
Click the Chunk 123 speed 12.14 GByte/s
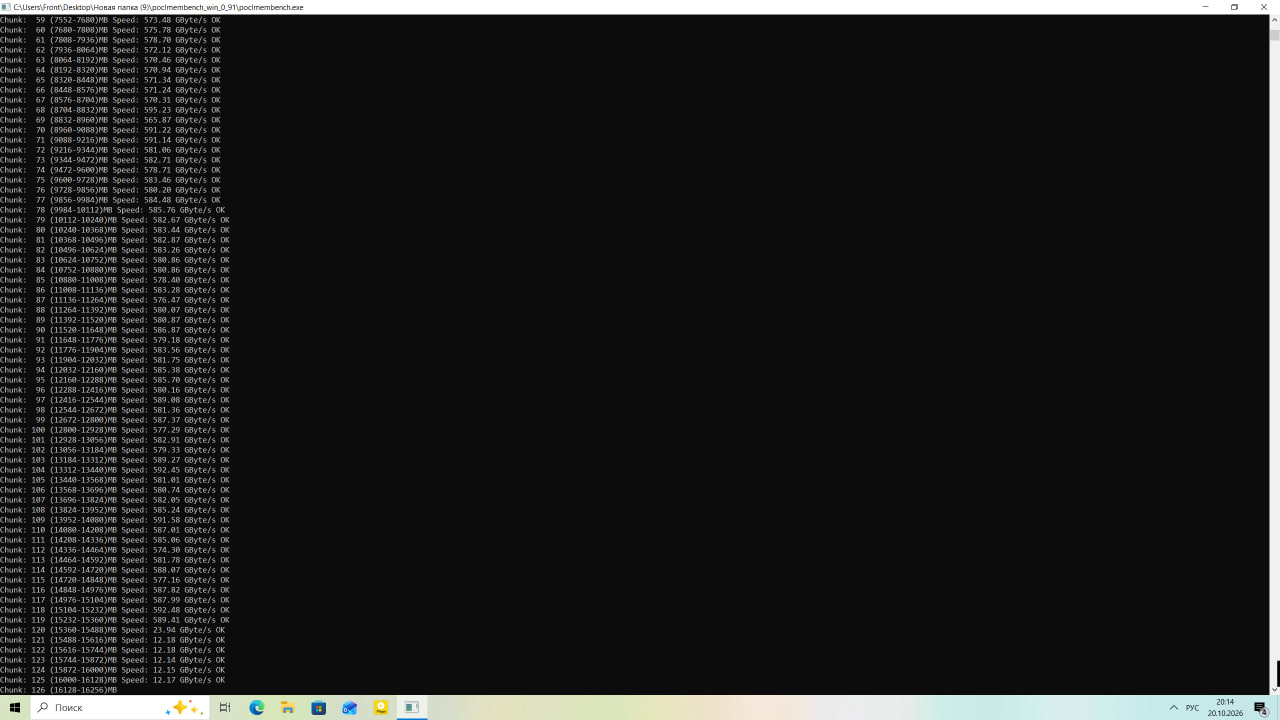182,660
